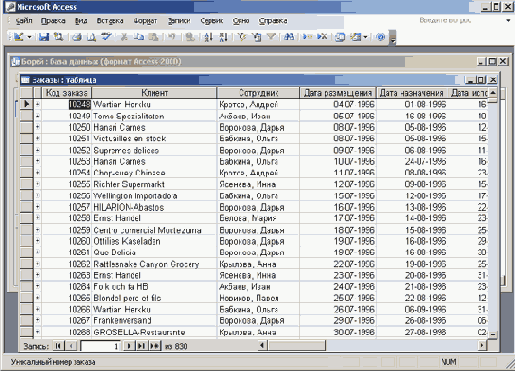
Task: Click the Copy toolbar icon
Action: pos(139,37)
